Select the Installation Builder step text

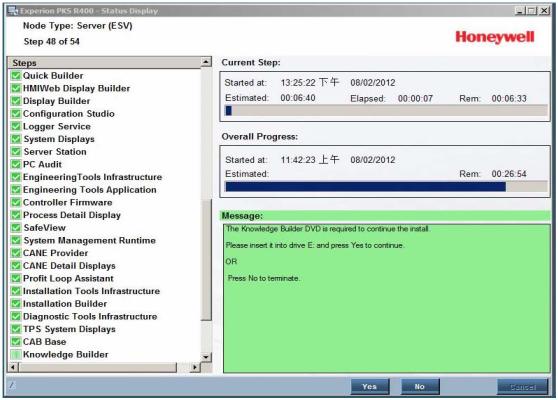[65, 304]
